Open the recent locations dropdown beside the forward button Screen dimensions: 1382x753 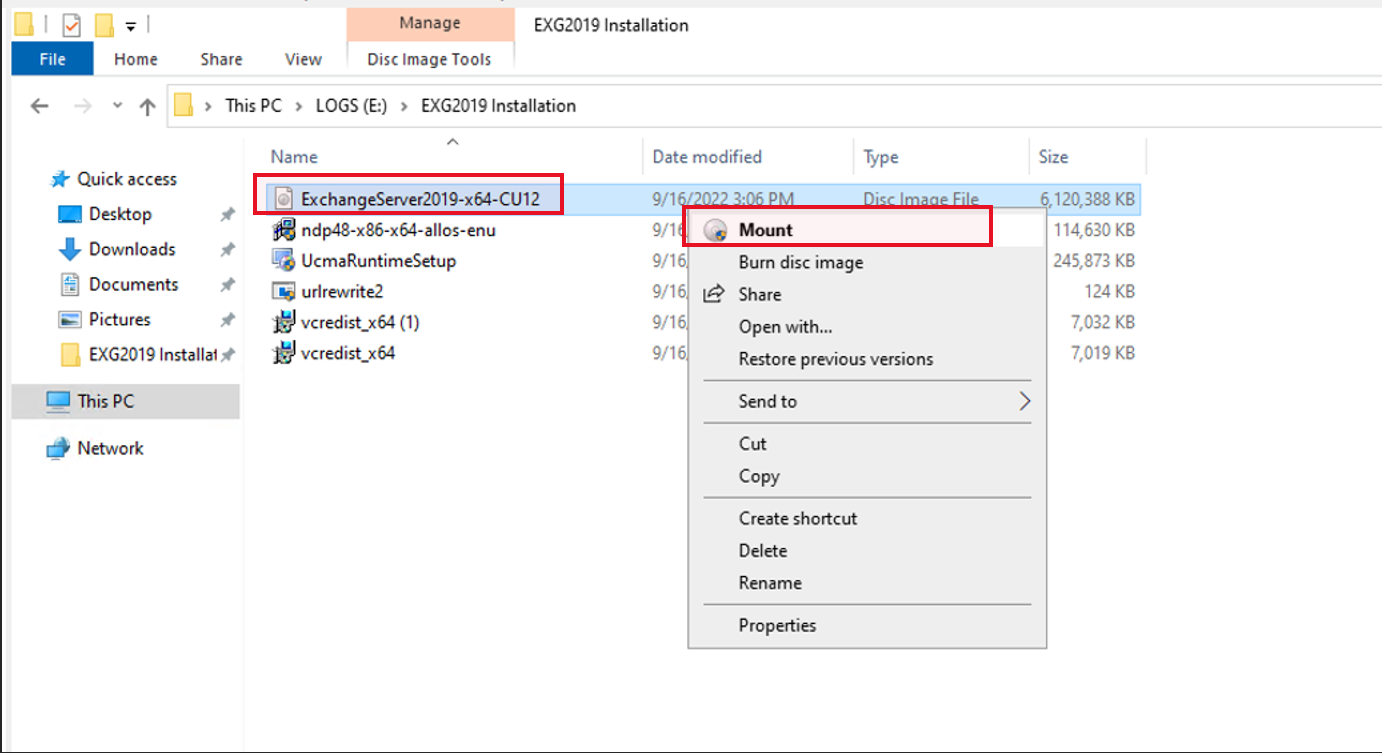(x=117, y=105)
